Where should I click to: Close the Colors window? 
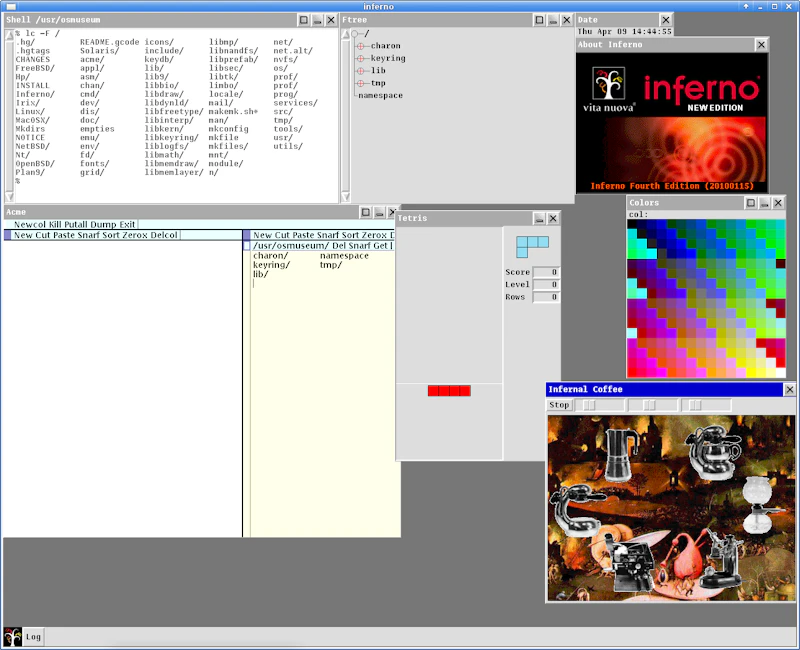tap(778, 203)
